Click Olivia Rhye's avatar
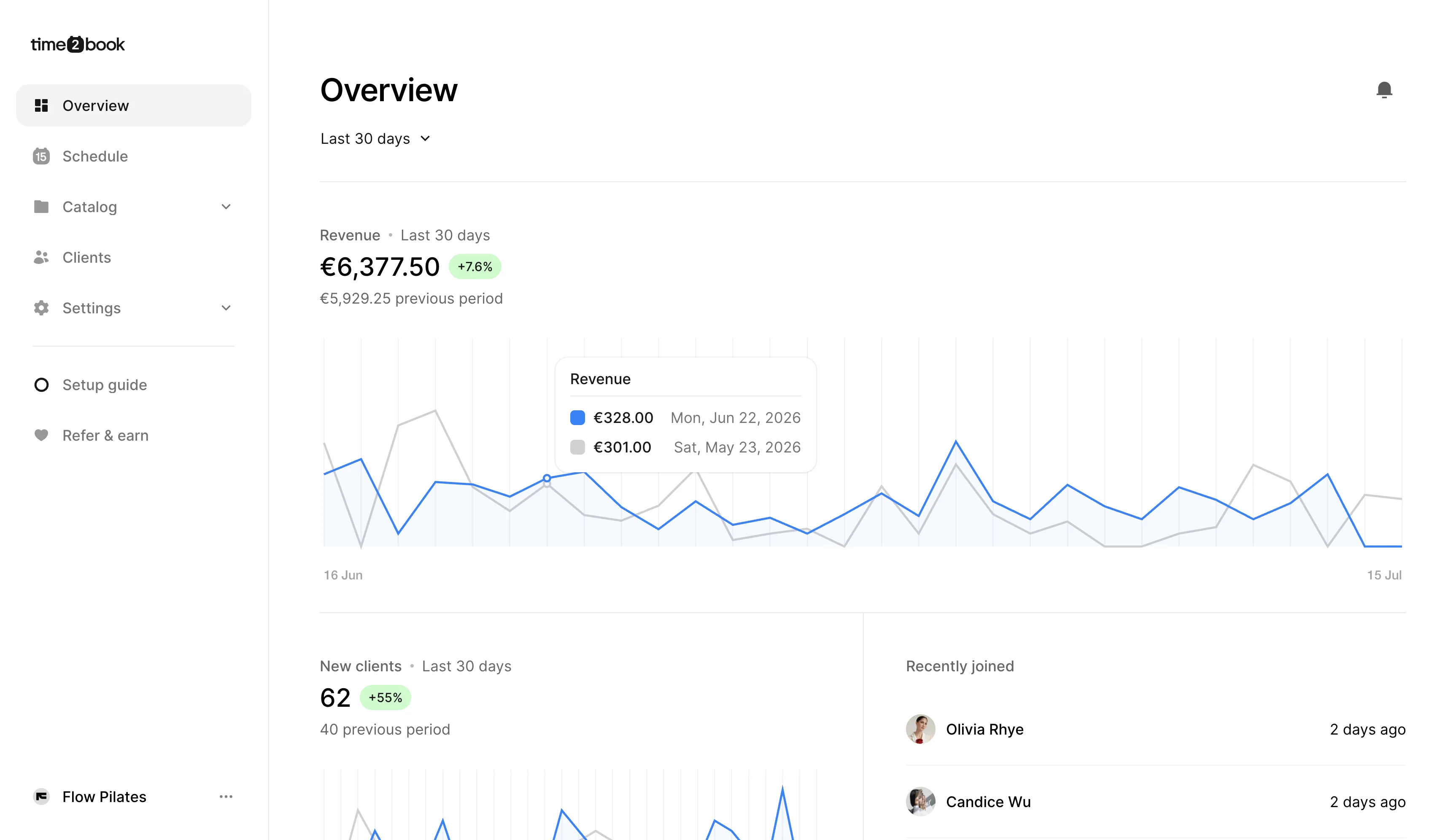Screen dimensions: 1456x840 pyautogui.click(x=921, y=729)
